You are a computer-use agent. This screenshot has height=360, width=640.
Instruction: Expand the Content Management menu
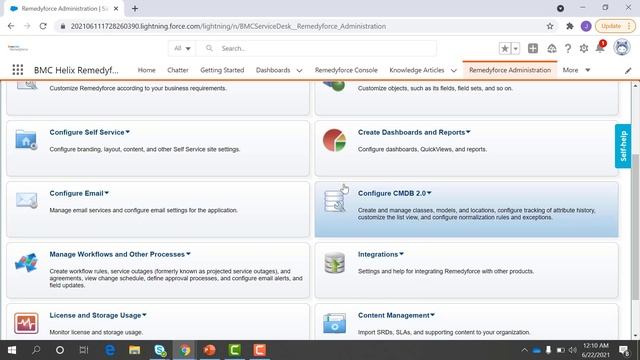(432, 315)
